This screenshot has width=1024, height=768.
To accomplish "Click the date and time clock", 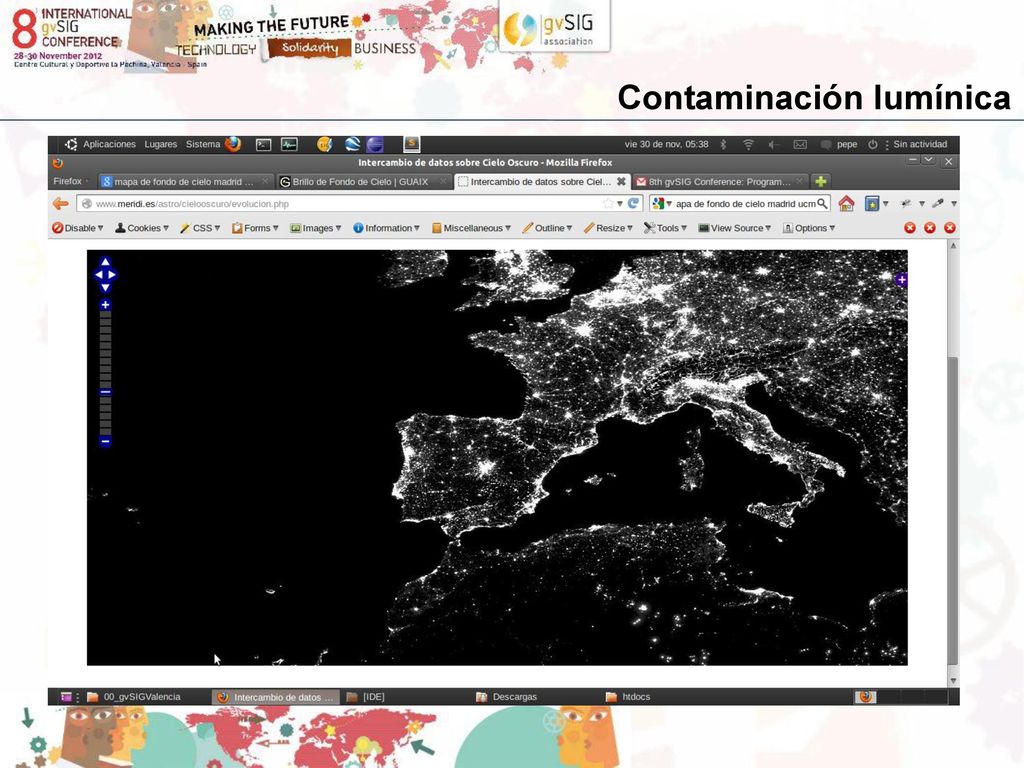I will (x=666, y=144).
